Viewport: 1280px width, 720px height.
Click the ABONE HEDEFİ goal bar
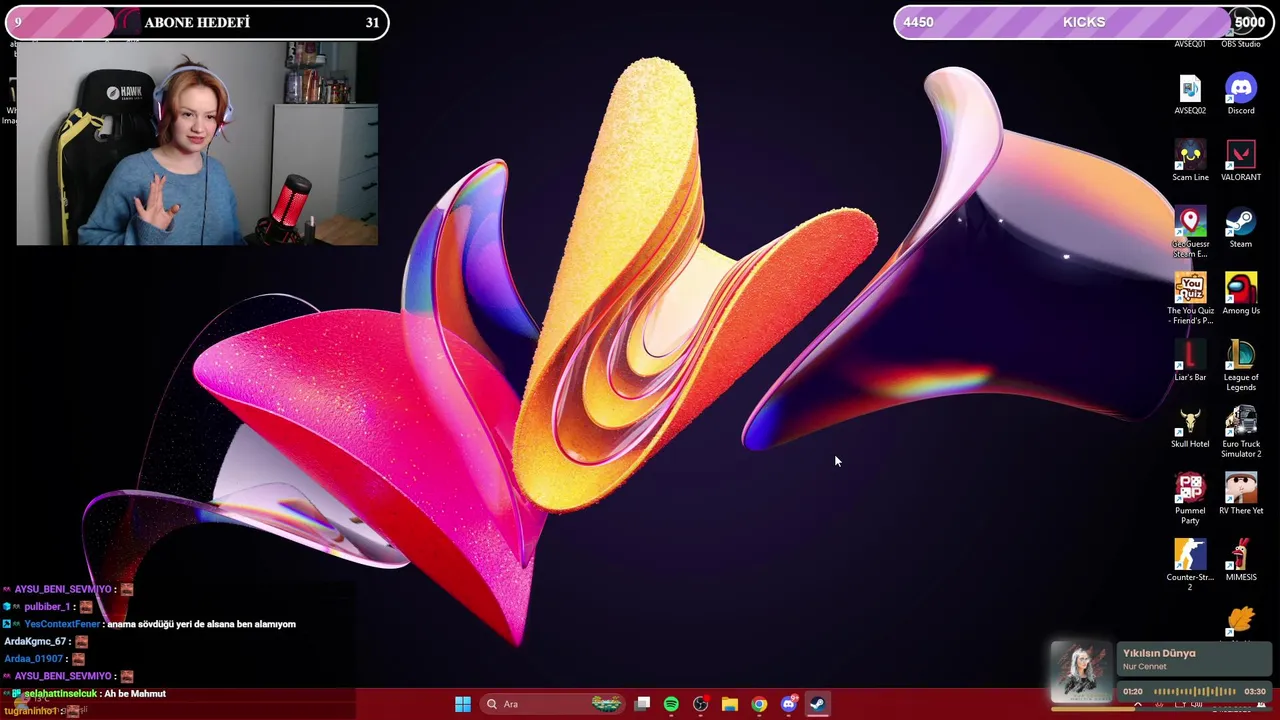pos(195,22)
